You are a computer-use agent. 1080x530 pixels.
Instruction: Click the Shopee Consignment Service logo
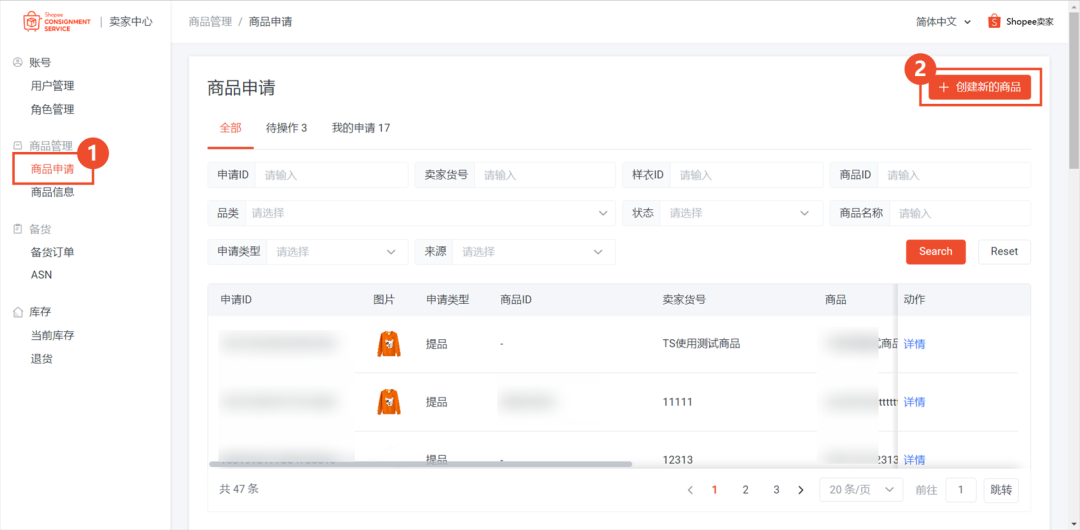pos(56,21)
